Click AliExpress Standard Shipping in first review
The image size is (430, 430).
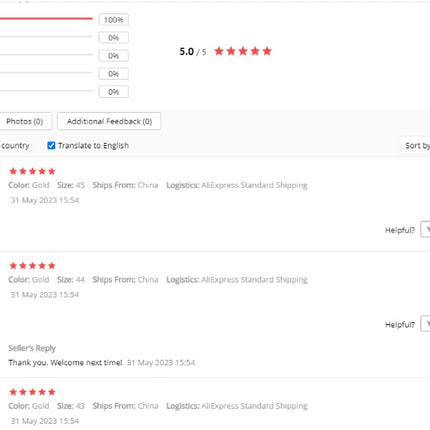[x=254, y=185]
